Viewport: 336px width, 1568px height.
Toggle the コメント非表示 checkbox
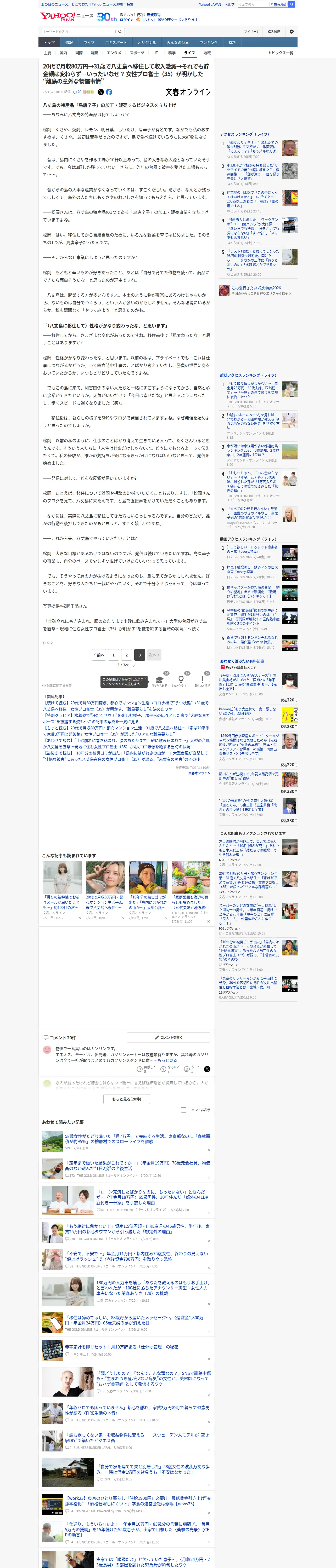[x=183, y=1110]
